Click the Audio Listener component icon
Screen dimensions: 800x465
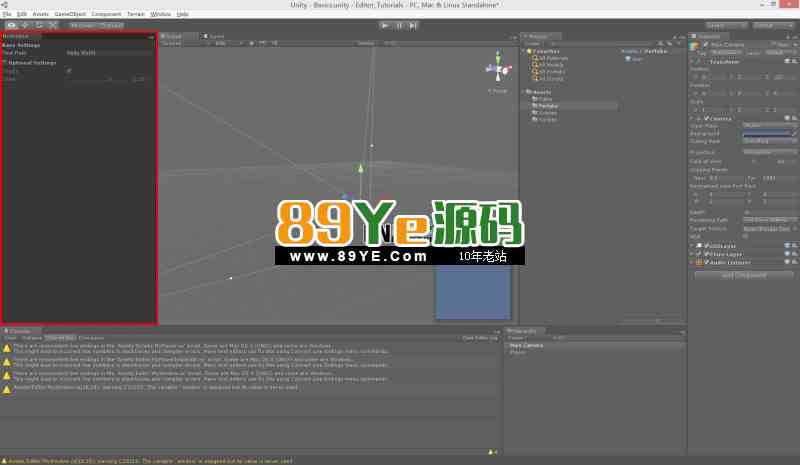tap(699, 262)
